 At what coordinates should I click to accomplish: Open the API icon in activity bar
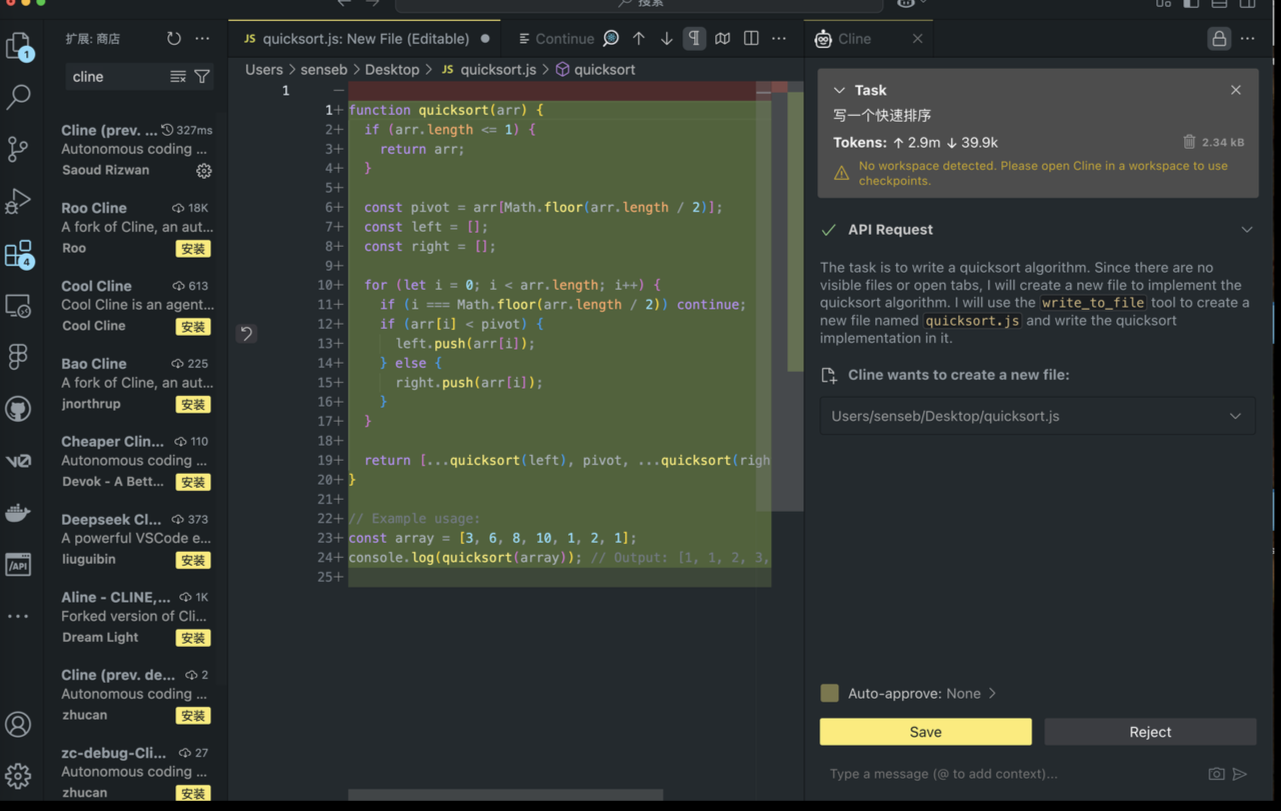19,565
